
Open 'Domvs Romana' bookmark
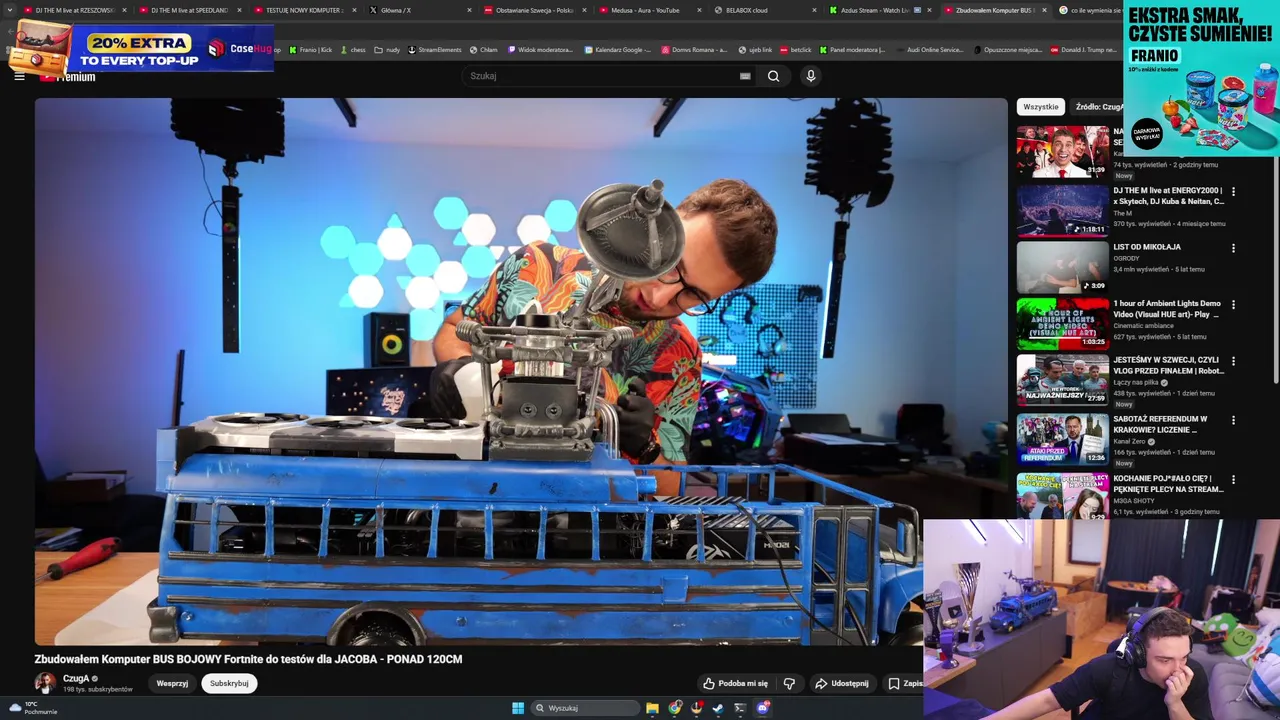pos(695,49)
